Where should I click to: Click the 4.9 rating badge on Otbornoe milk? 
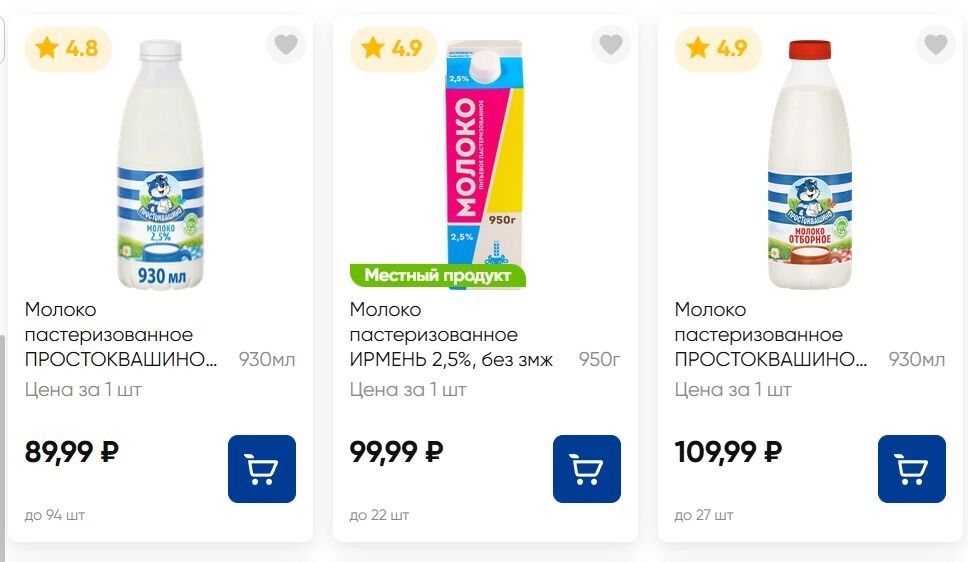tap(718, 48)
